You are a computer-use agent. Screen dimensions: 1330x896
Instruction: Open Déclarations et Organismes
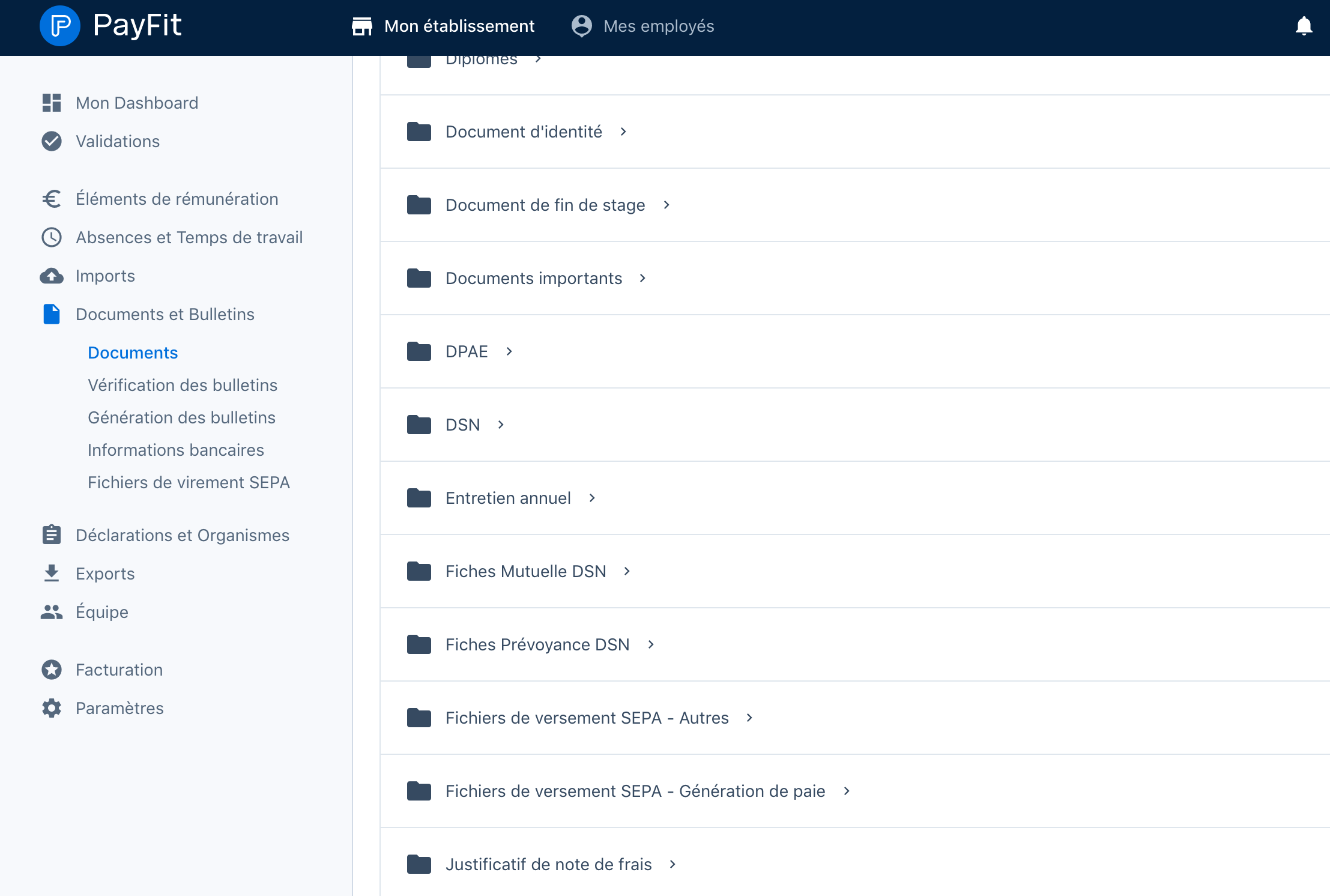(183, 535)
